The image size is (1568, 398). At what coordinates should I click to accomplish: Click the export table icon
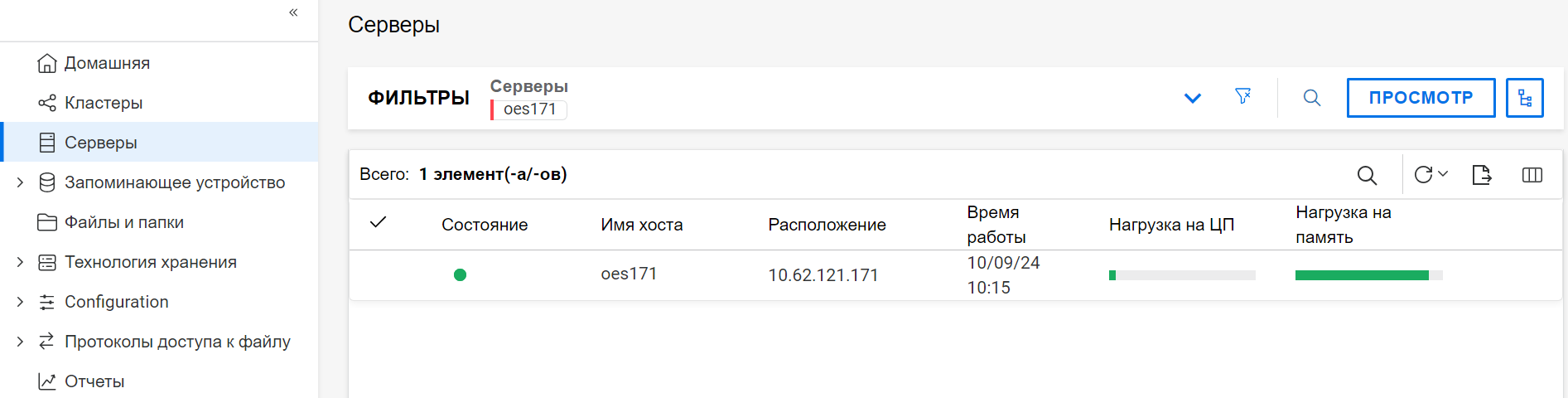pos(1482,175)
